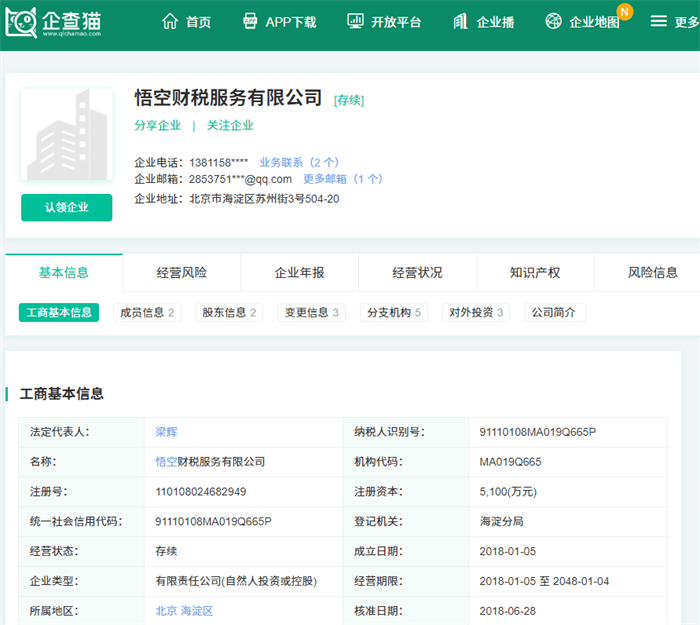
Task: Open the hamburger 更多 menu icon
Action: pos(658,21)
